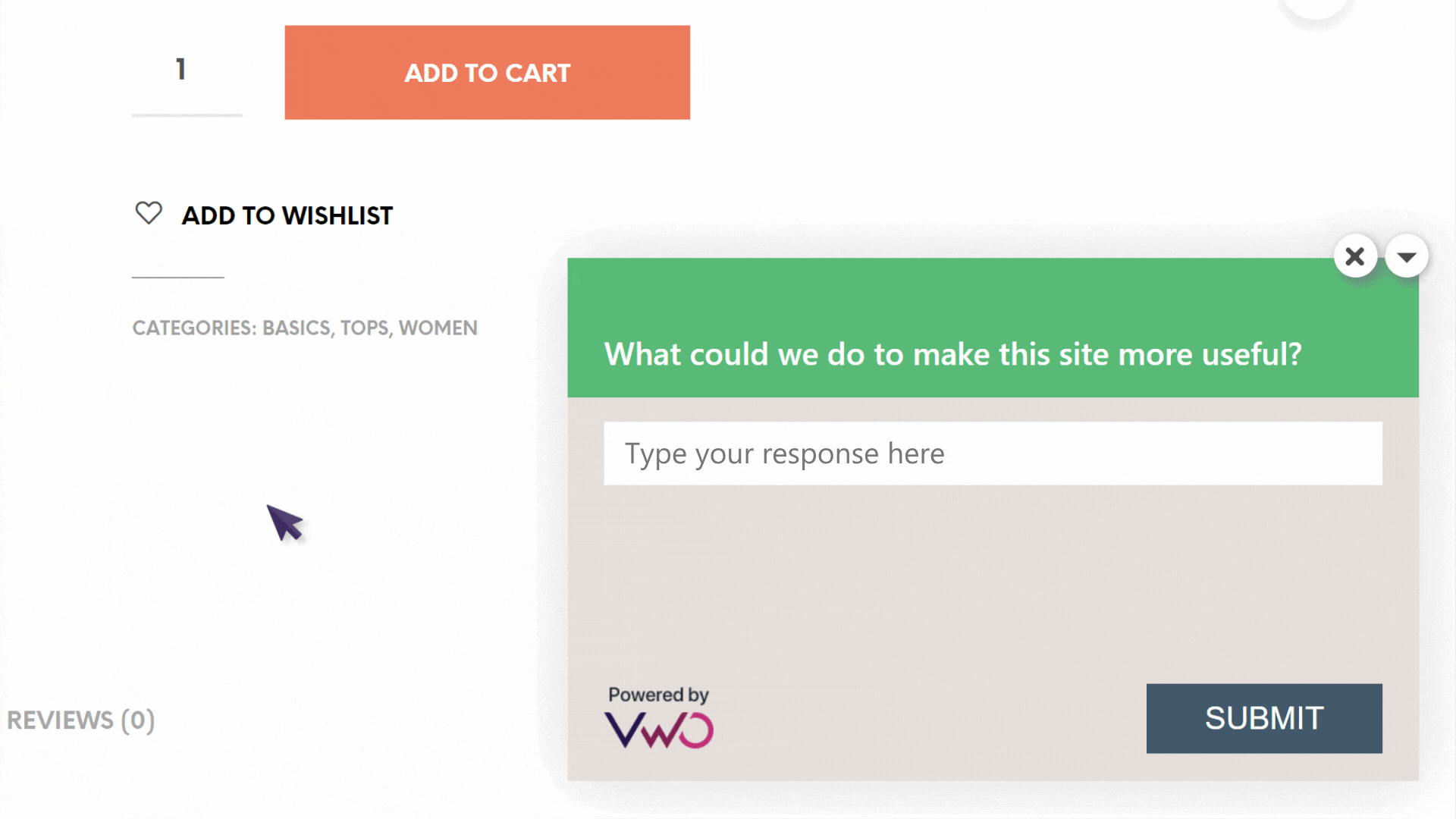Click the 'Powered by' label text
The image size is (1456, 819).
658,695
